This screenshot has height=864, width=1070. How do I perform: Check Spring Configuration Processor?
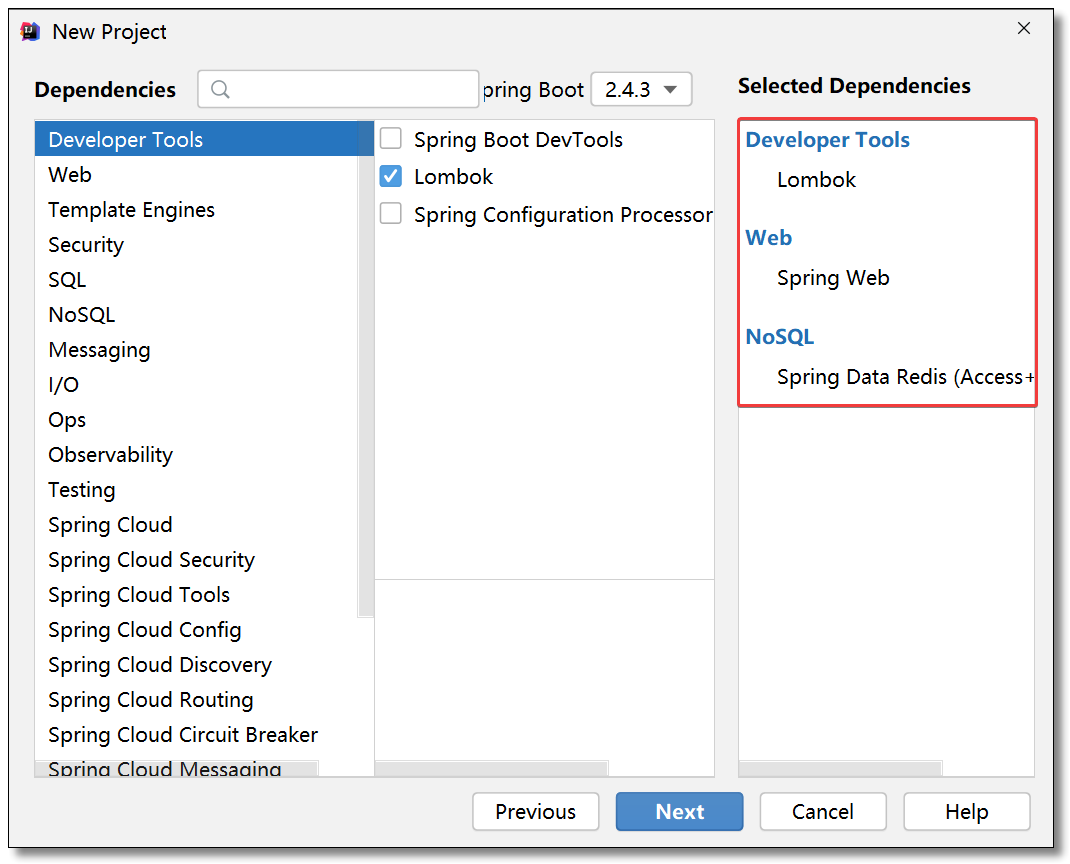coord(391,214)
